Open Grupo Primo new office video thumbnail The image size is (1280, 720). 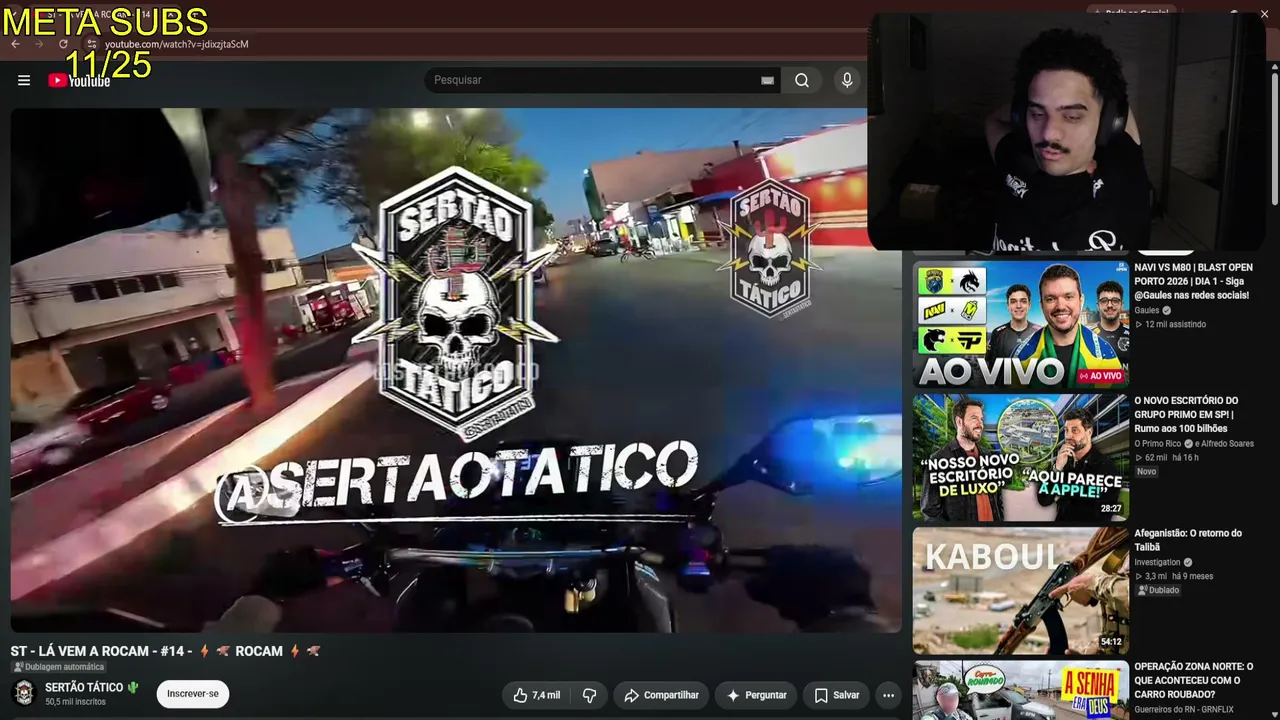[x=1020, y=457]
